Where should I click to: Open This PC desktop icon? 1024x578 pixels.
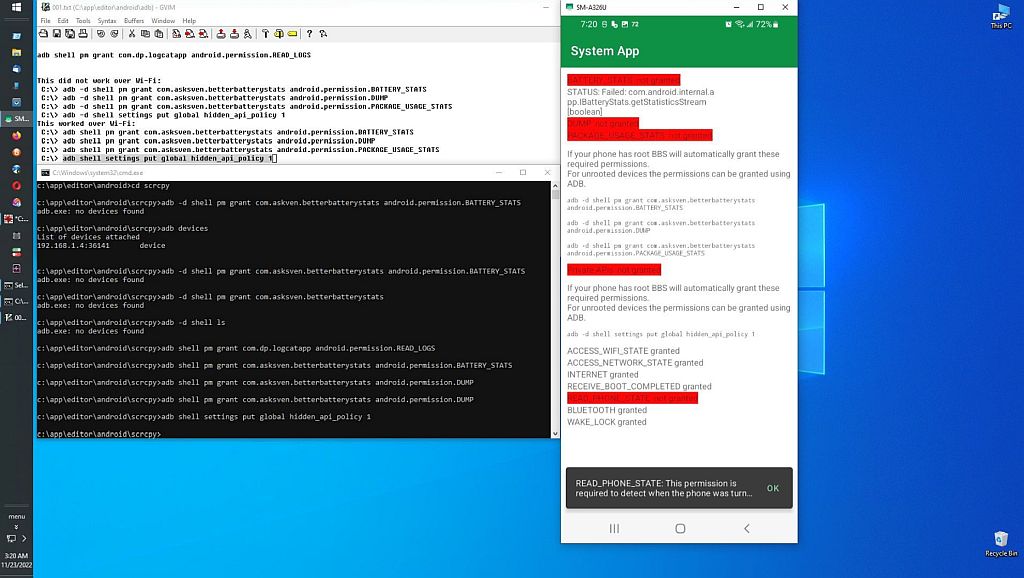click(1000, 17)
